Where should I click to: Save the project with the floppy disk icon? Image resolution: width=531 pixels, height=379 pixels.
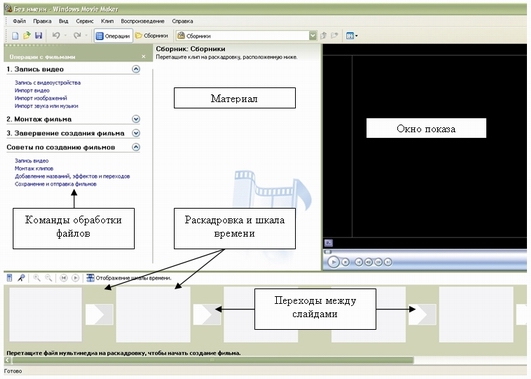pos(39,36)
